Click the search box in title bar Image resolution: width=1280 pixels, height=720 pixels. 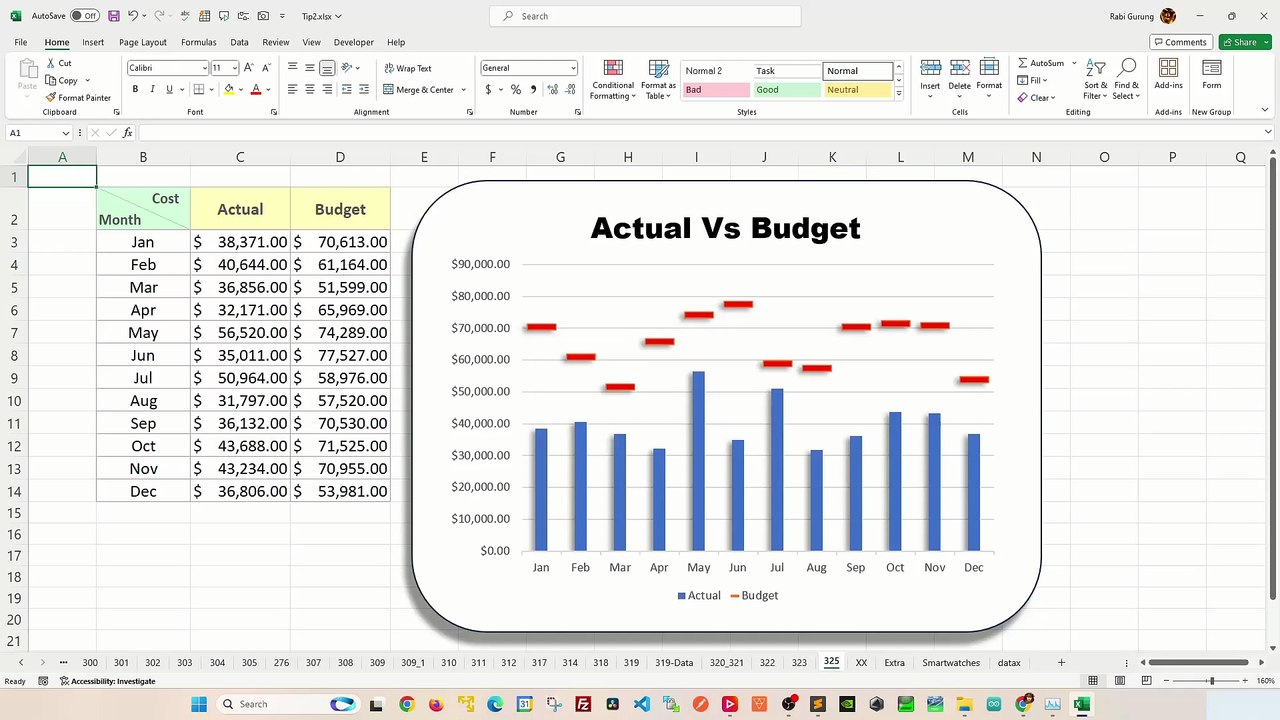pyautogui.click(x=645, y=16)
